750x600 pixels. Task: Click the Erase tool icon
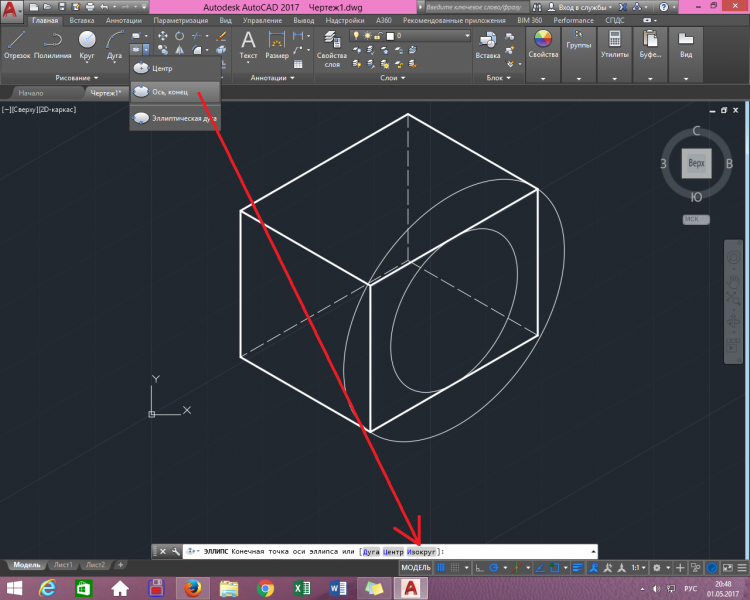(221, 36)
